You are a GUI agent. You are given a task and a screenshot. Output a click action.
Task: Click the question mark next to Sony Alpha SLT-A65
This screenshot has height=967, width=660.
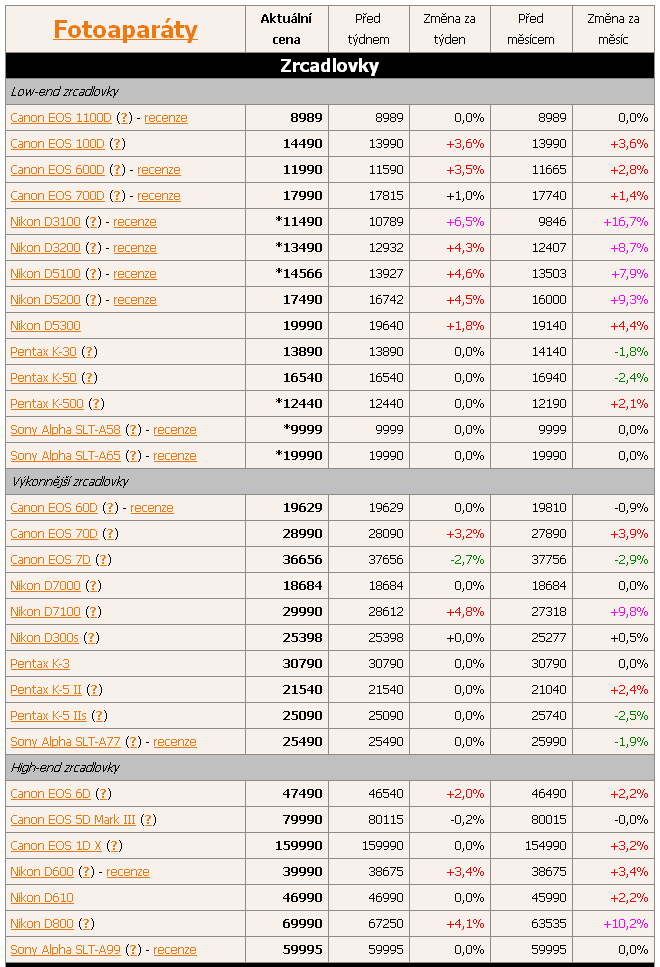point(133,456)
